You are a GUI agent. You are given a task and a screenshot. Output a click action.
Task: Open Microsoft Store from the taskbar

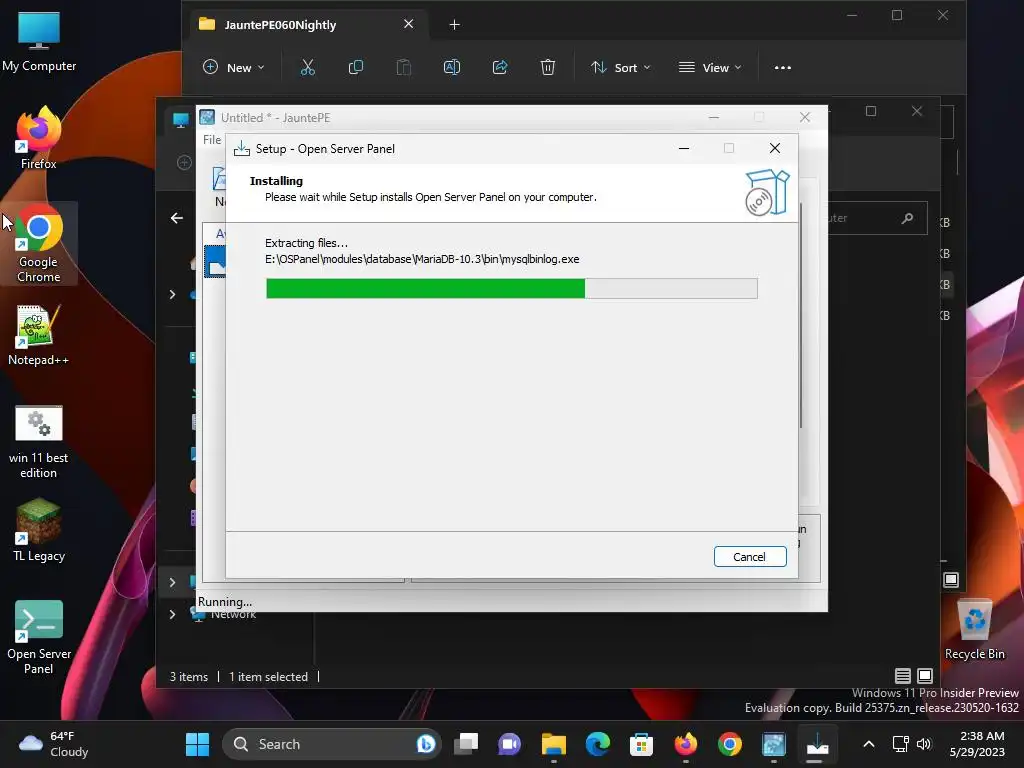(x=641, y=744)
